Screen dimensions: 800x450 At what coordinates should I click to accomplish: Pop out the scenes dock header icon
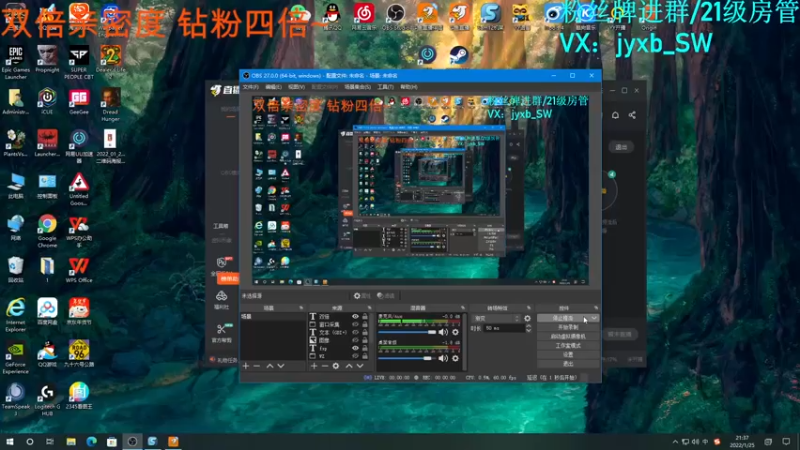click(301, 308)
